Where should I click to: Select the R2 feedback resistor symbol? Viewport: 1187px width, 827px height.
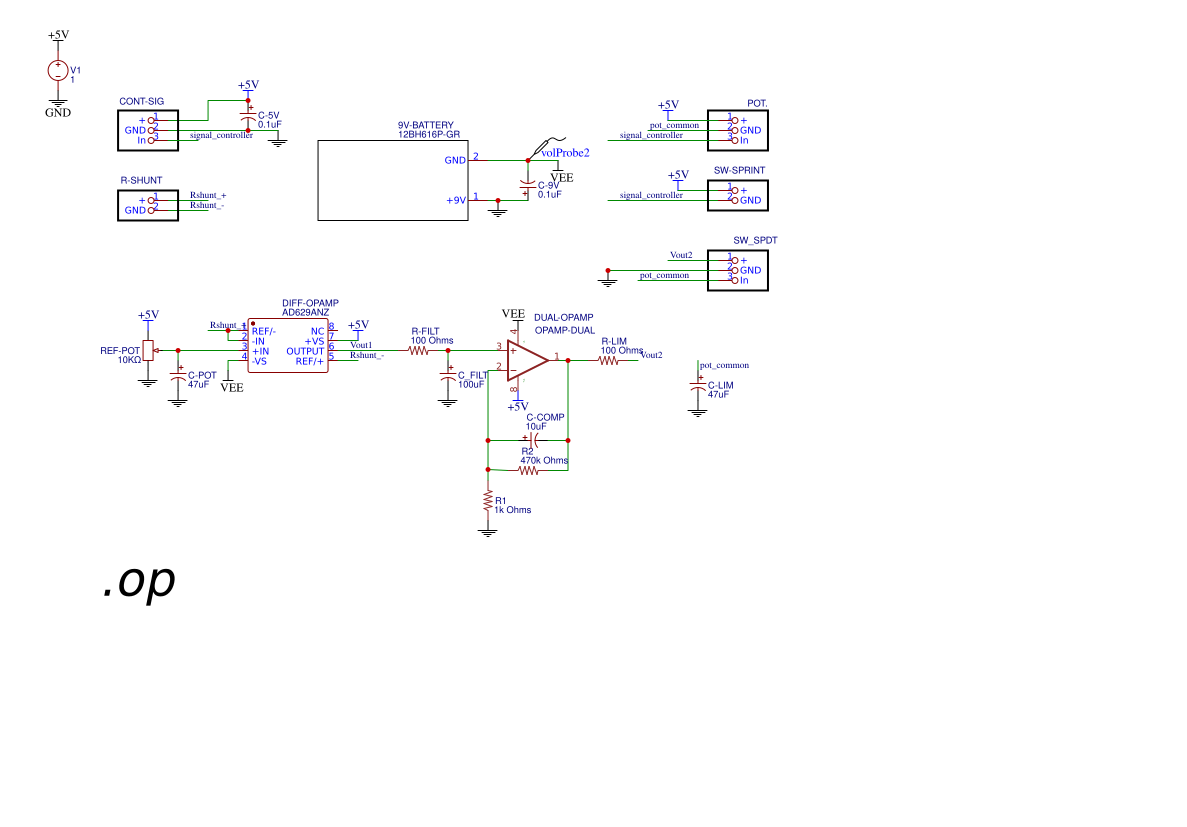pos(528,470)
